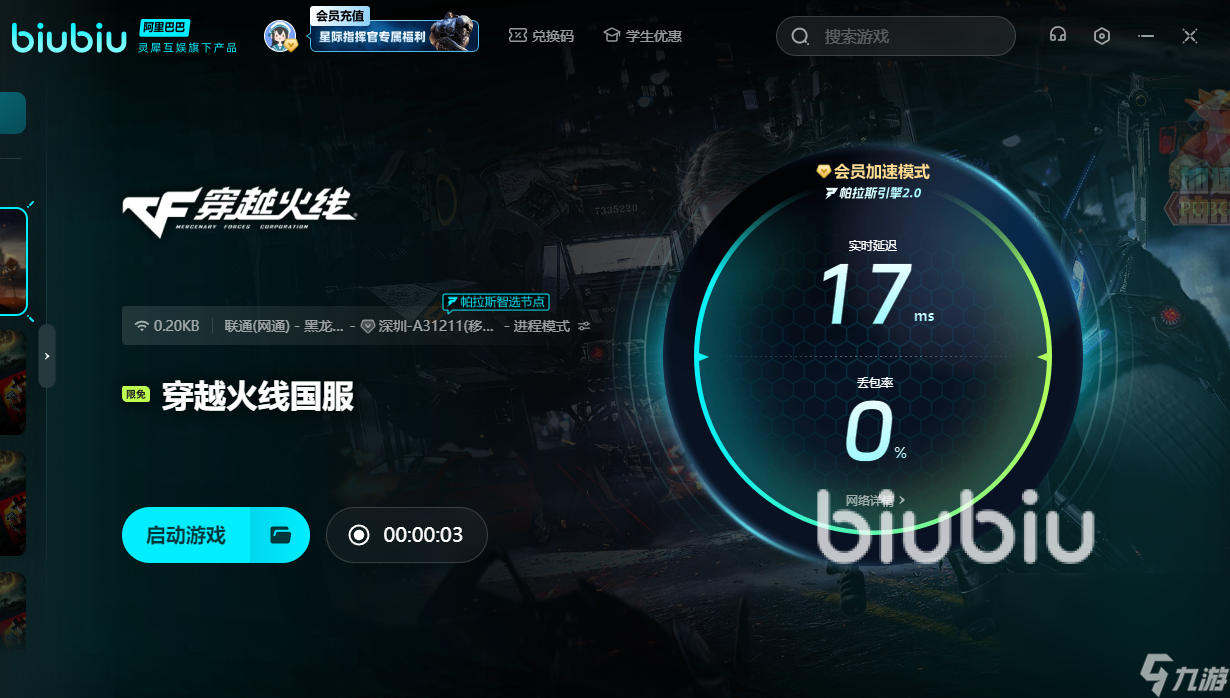Click the 穿越火线国服 game title
Image resolution: width=1230 pixels, height=698 pixels.
[258, 397]
